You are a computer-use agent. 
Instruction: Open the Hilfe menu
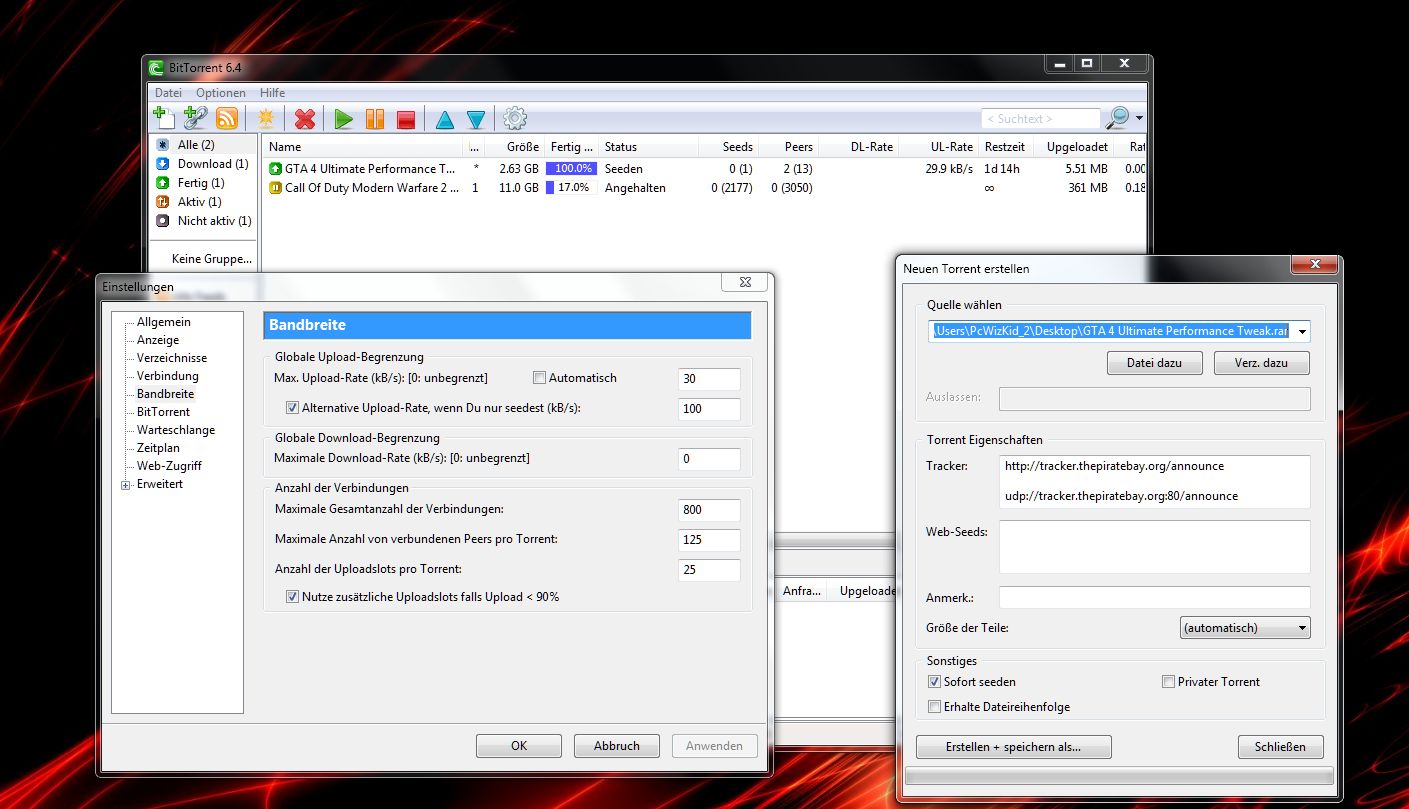[x=272, y=93]
